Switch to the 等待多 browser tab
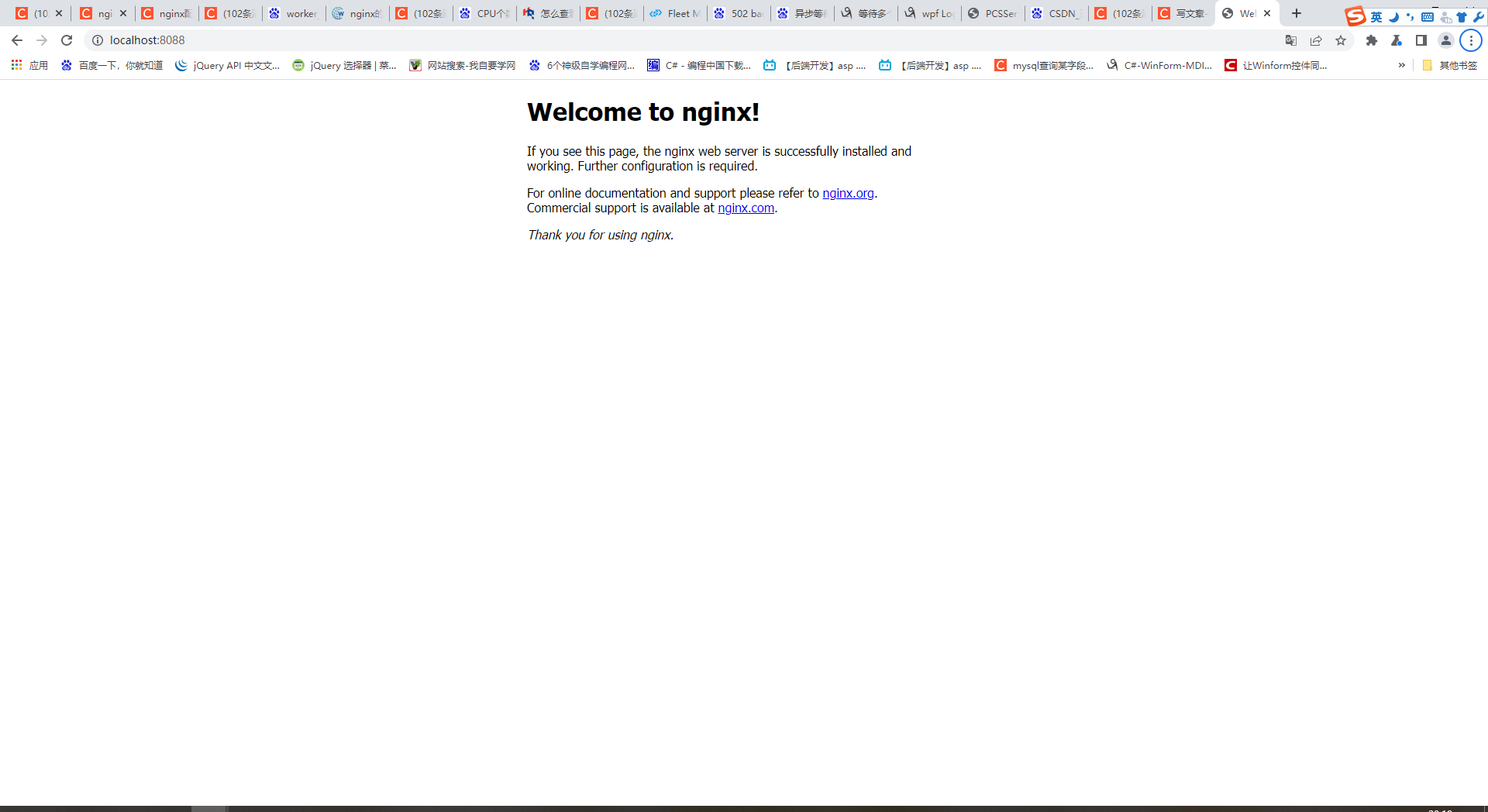The height and width of the screenshot is (812, 1488). coord(866,13)
